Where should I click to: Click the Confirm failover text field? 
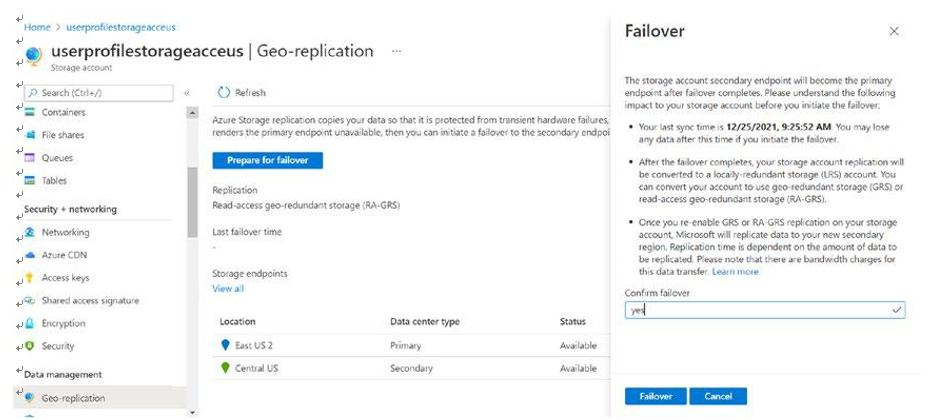pos(765,310)
